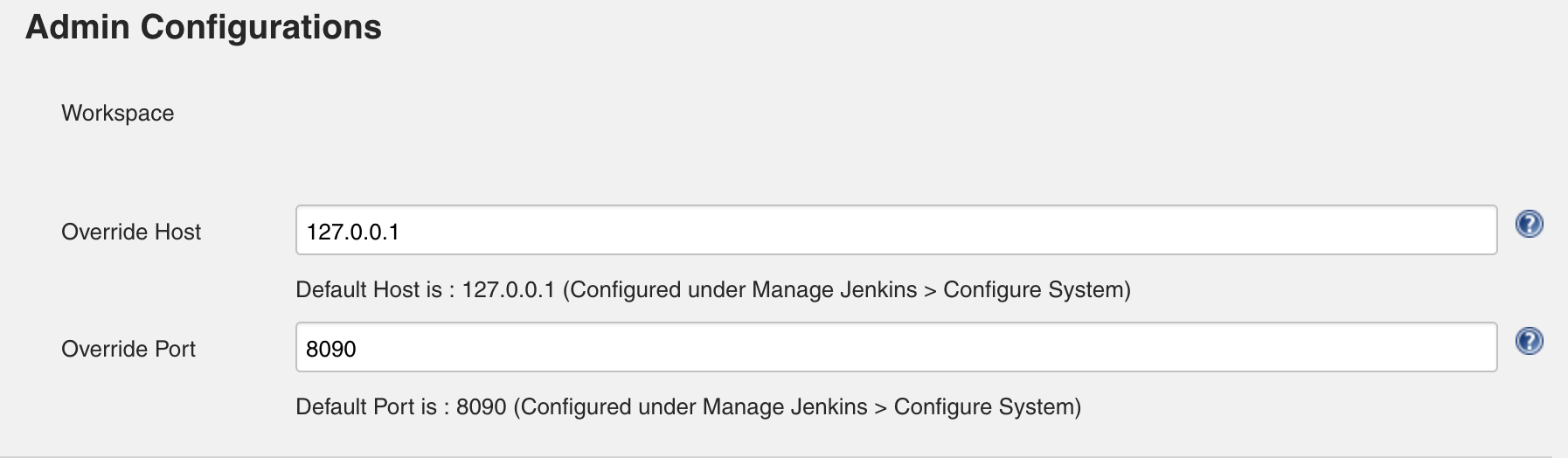Open help for Override Host
Screen dimensions: 1568x458
click(x=1529, y=225)
